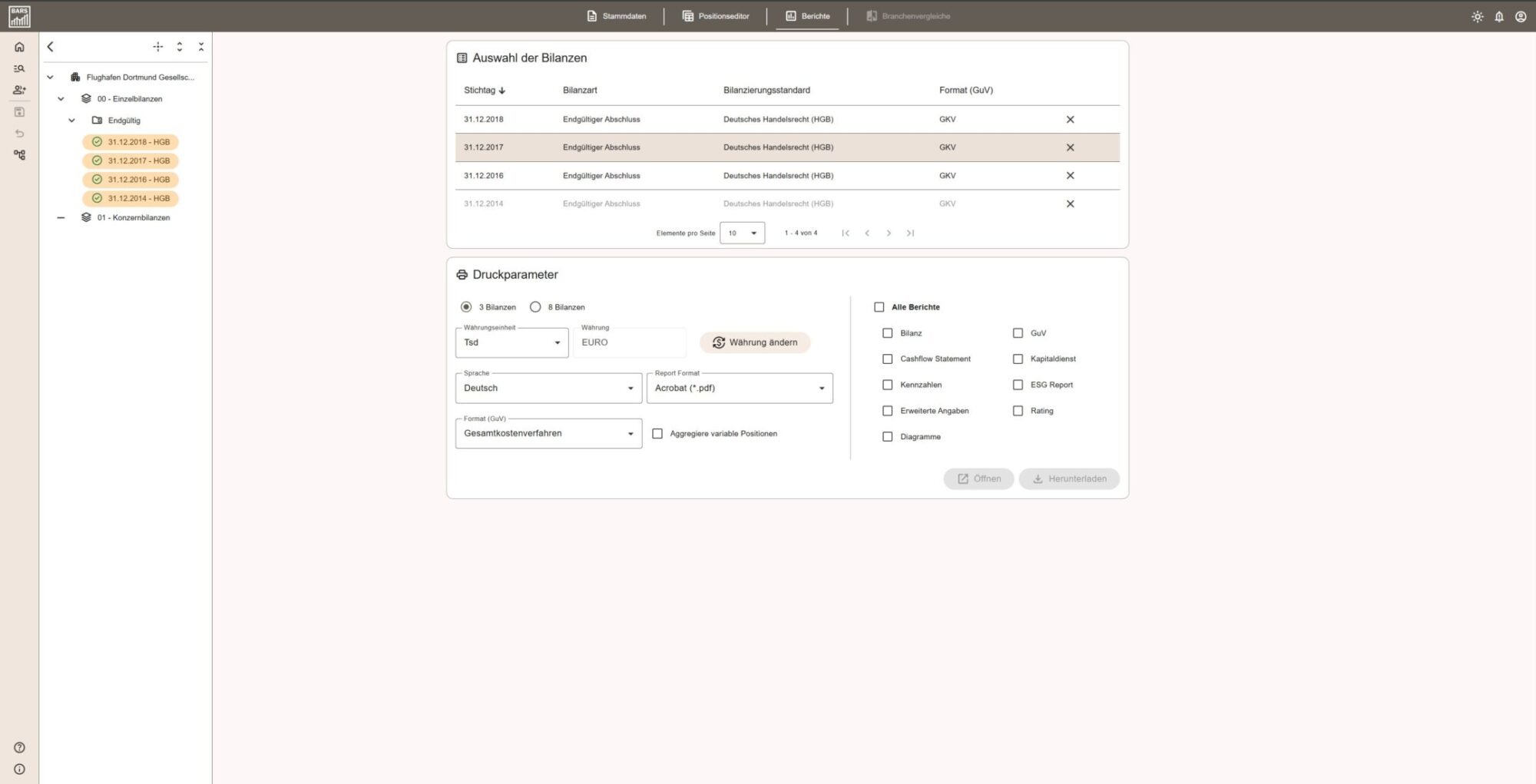This screenshot has height=784, width=1536.
Task: Open the hierarchy structure icon in sidebar
Action: point(19,154)
